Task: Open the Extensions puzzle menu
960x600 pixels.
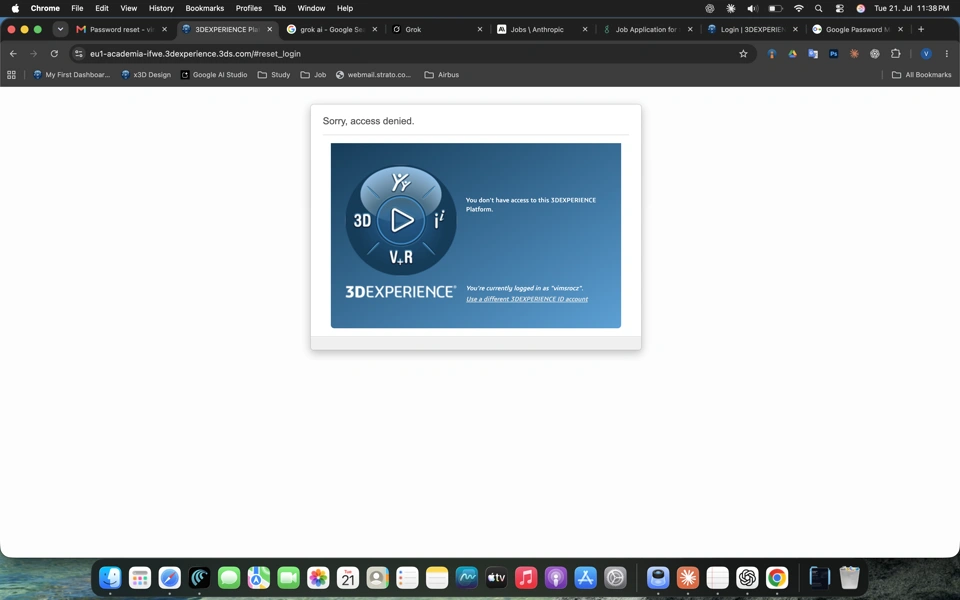Action: pyautogui.click(x=895, y=54)
